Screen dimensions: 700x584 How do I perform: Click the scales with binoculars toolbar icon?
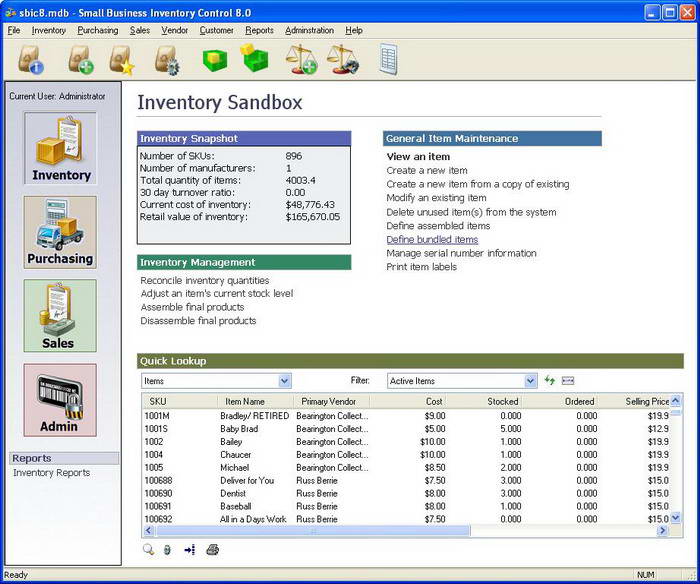tap(343, 59)
